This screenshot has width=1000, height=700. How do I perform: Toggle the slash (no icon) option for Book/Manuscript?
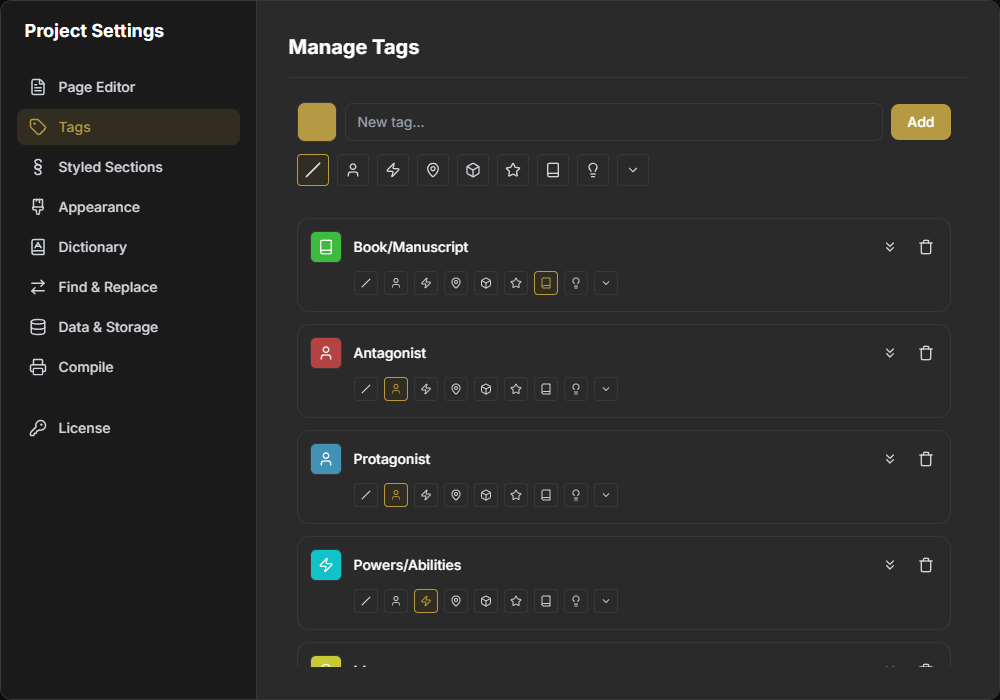click(x=365, y=283)
